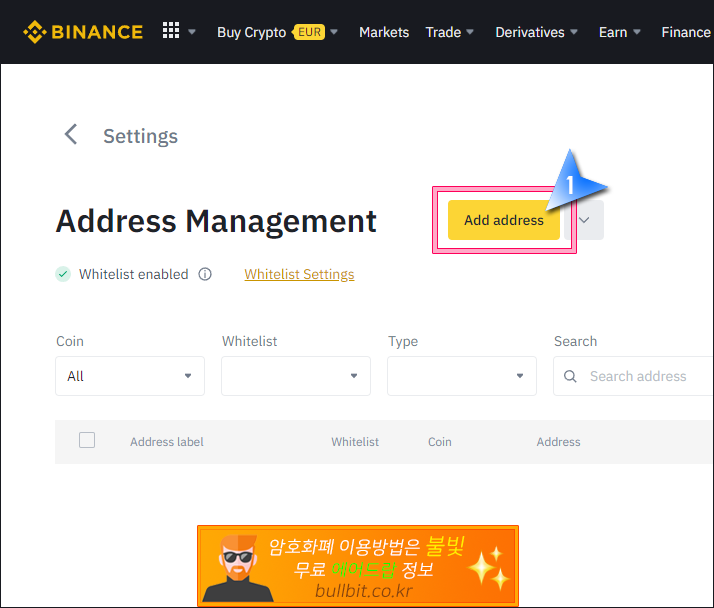714x608 pixels.
Task: Click the magnifier icon in search box
Action: [x=570, y=376]
